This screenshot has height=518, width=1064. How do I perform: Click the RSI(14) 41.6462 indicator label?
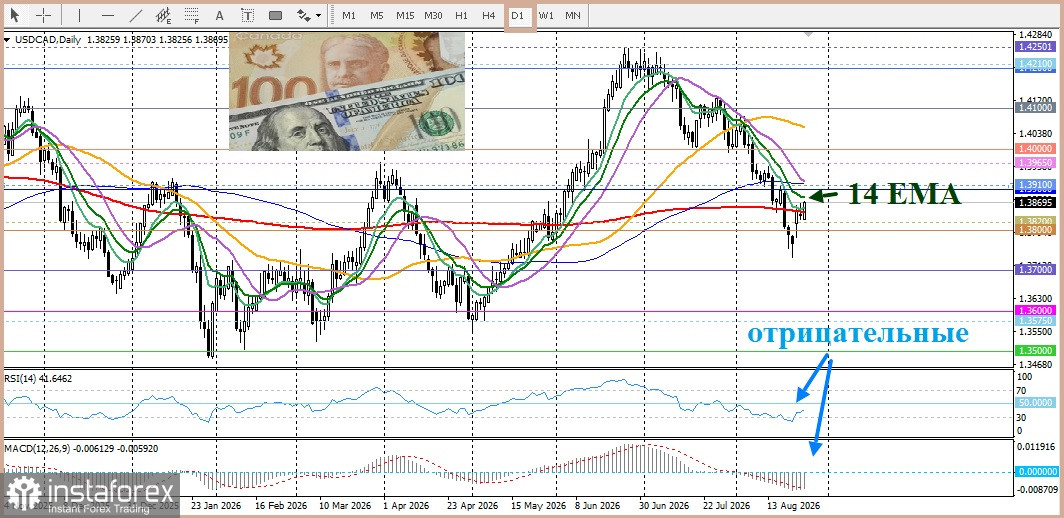[37, 377]
